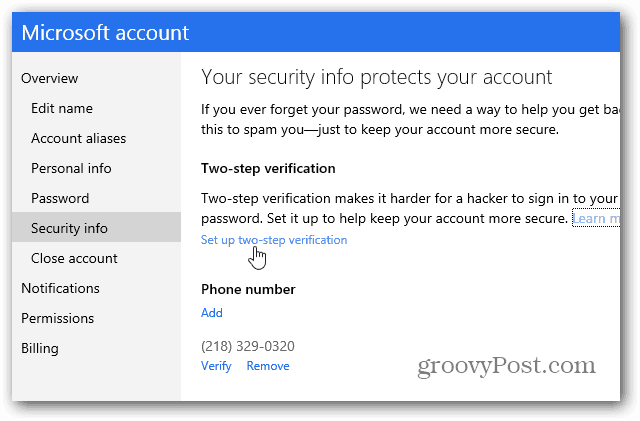Open the Password settings page
640x421 pixels.
point(60,198)
